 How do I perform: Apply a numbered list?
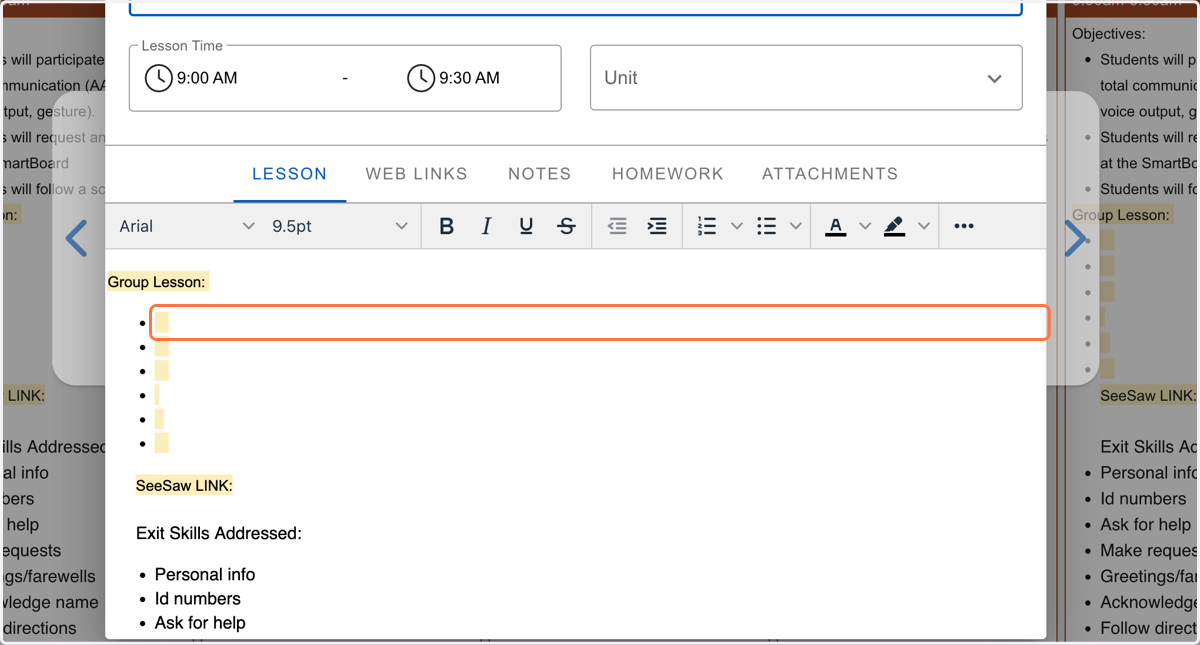coord(707,226)
